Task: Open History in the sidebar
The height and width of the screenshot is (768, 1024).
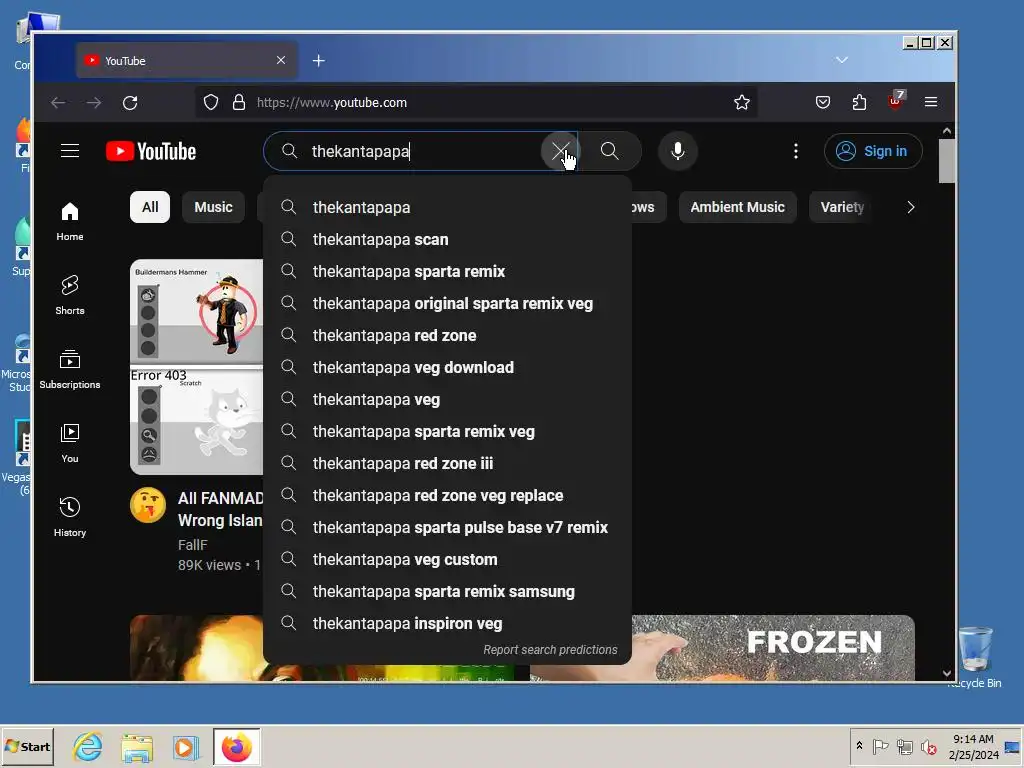Action: click(x=70, y=517)
